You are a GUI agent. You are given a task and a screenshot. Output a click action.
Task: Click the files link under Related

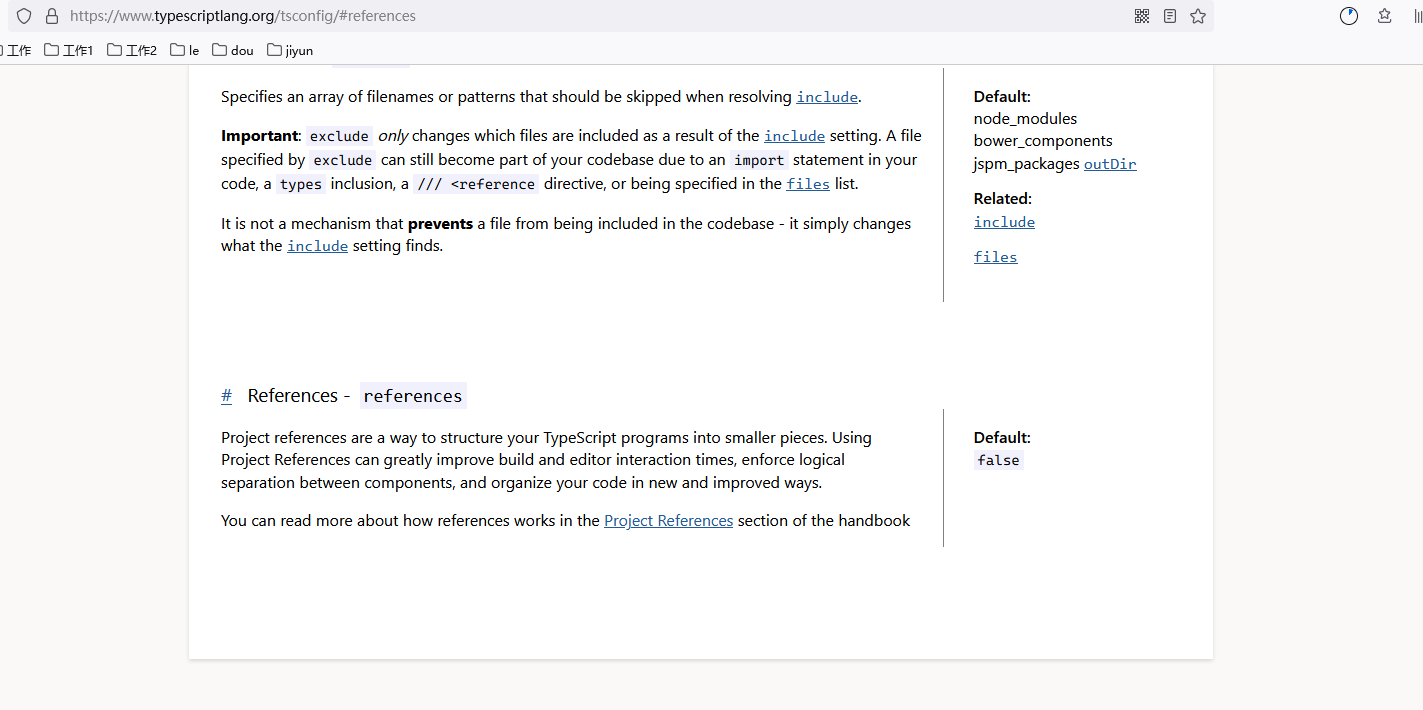[x=995, y=257]
